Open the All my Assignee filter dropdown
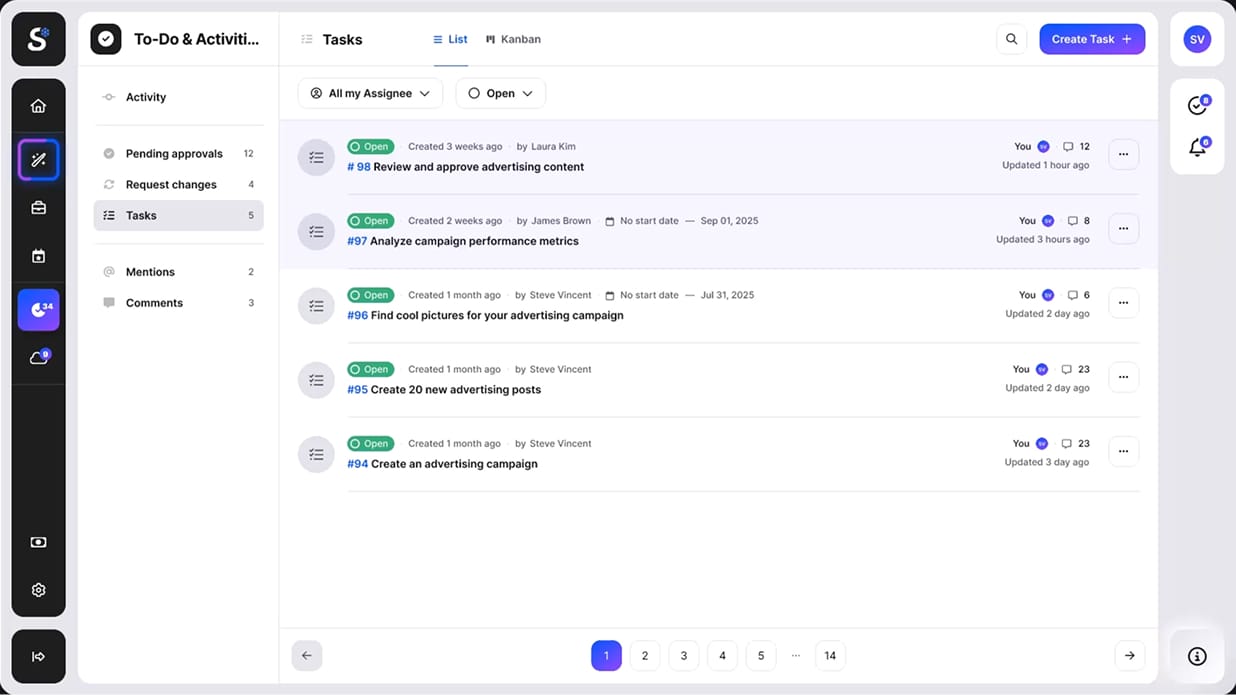 tap(370, 92)
